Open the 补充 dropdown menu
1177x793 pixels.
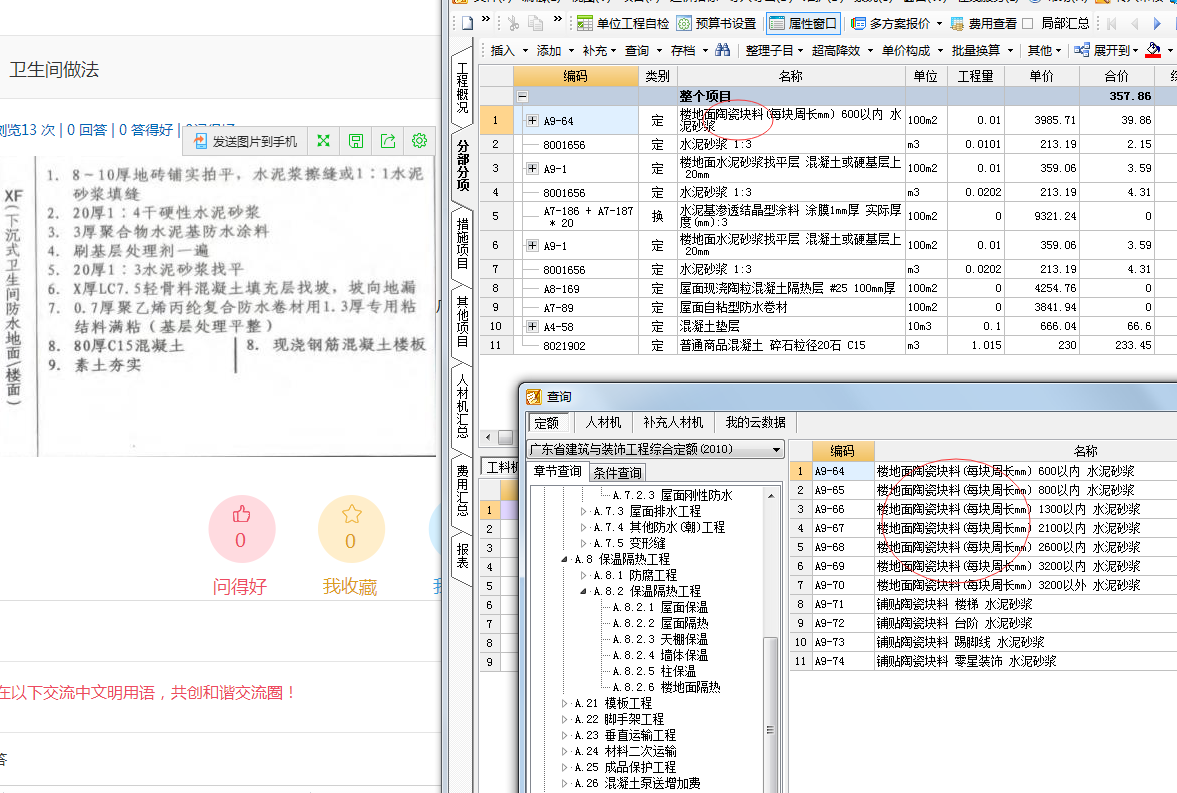(599, 50)
